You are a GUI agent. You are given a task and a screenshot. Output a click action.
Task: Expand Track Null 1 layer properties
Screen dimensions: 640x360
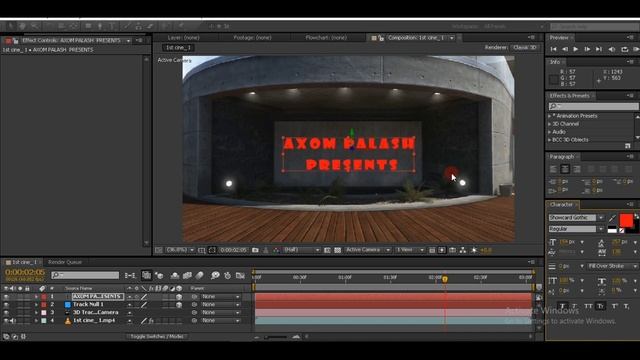(36, 304)
